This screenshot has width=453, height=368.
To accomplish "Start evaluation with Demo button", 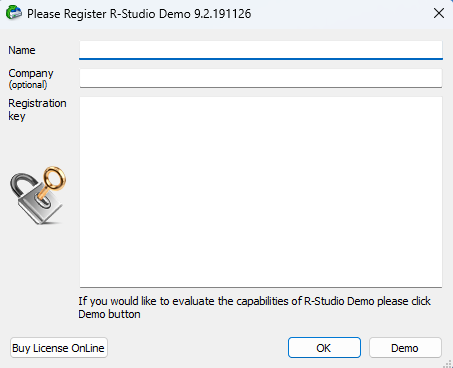I will pos(405,348).
